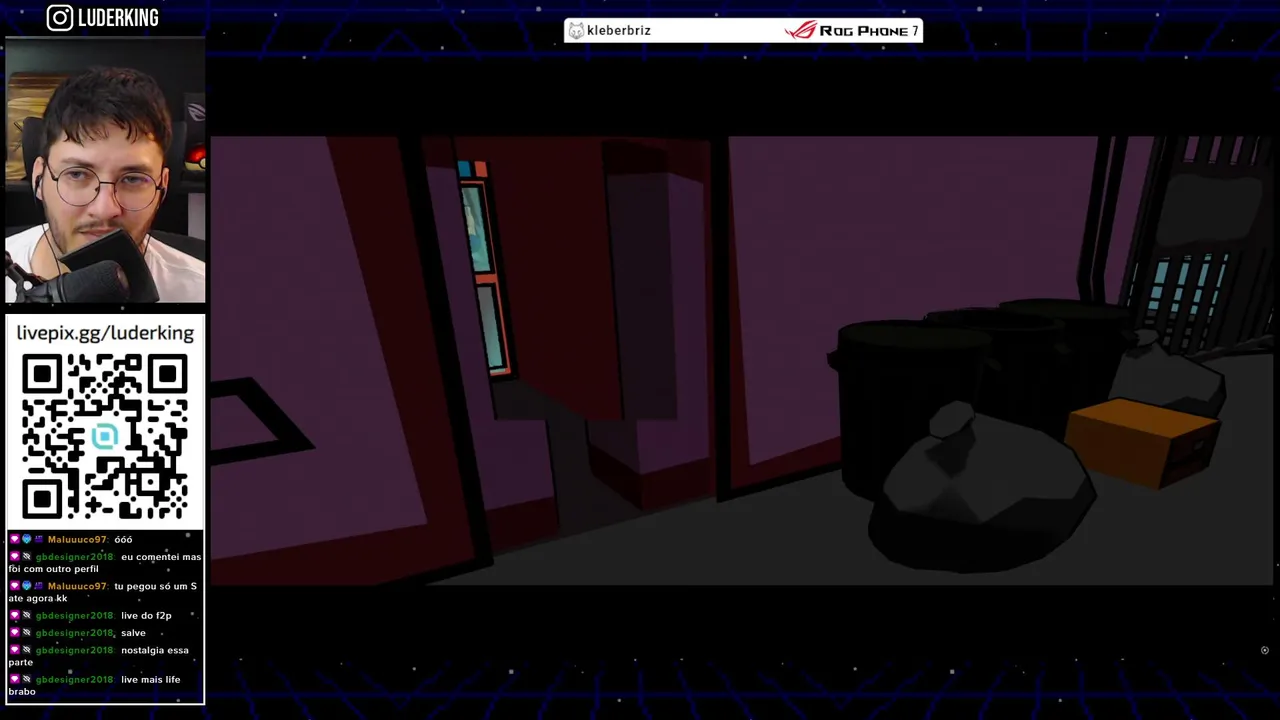Click the streamer's webcam feed
Image resolution: width=1280 pixels, height=720 pixels.
click(105, 171)
